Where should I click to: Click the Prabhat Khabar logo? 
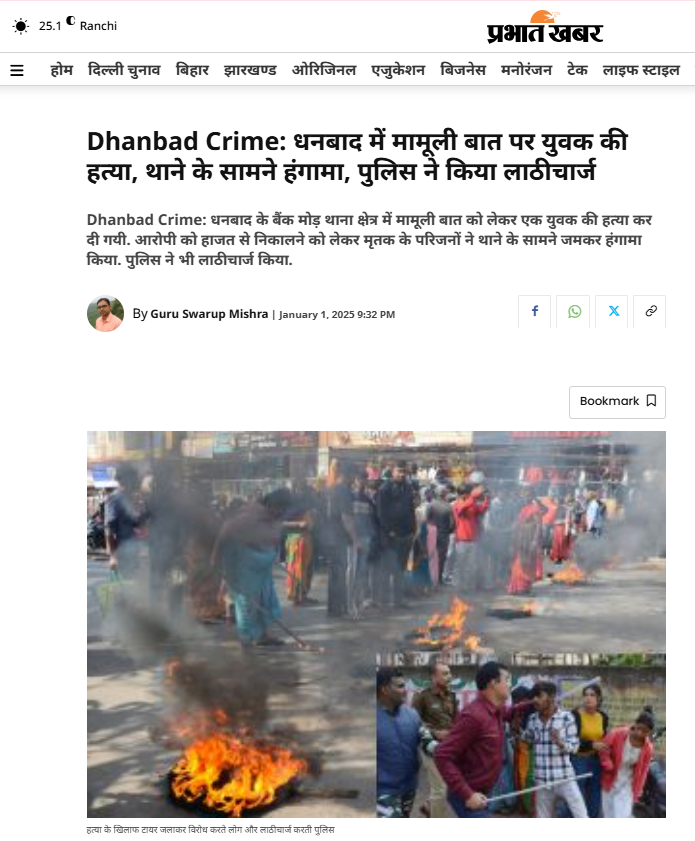click(545, 27)
